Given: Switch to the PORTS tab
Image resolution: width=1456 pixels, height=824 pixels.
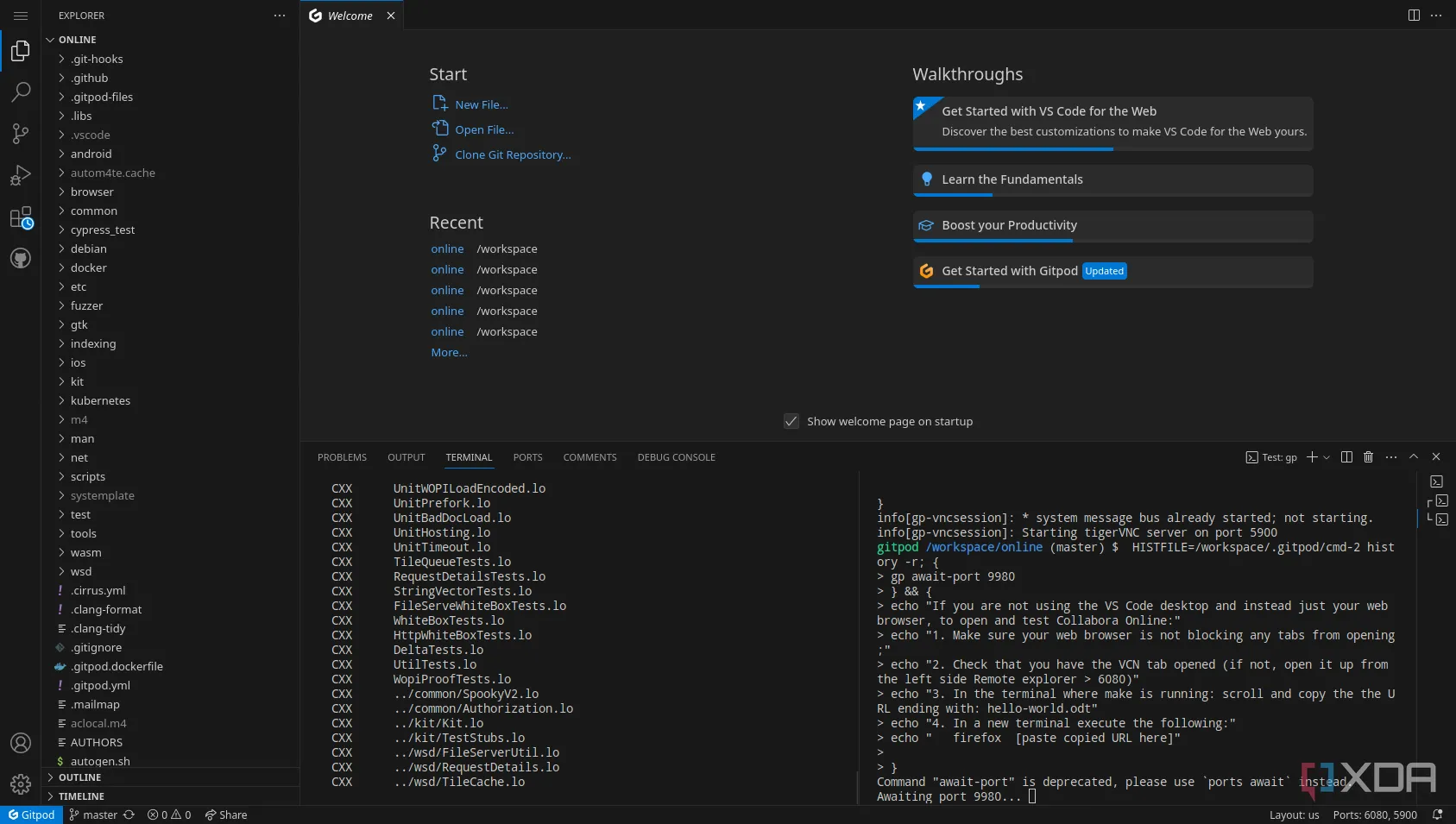Looking at the screenshot, I should [x=527, y=457].
